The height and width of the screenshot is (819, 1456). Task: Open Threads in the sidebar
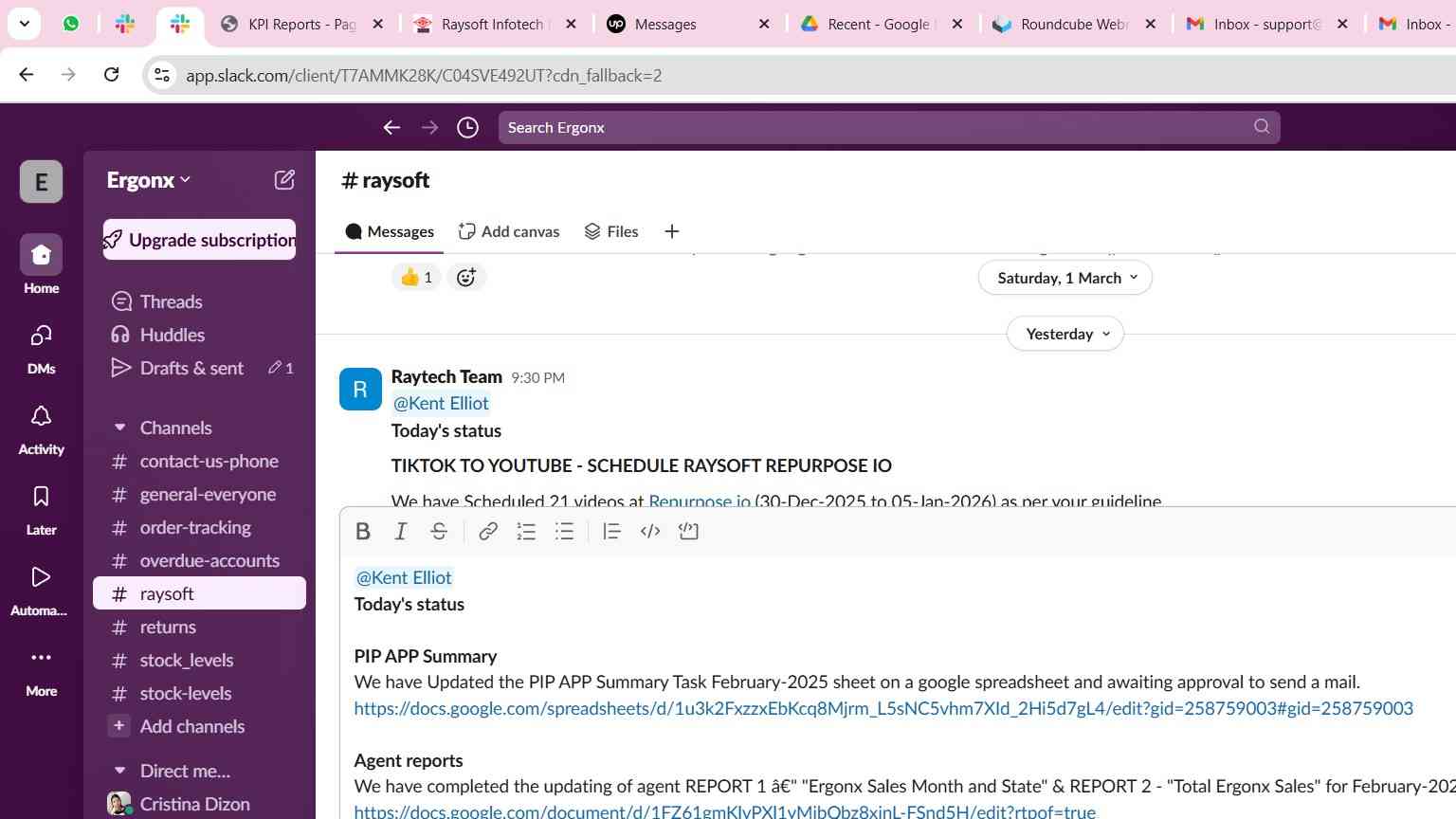tap(171, 301)
